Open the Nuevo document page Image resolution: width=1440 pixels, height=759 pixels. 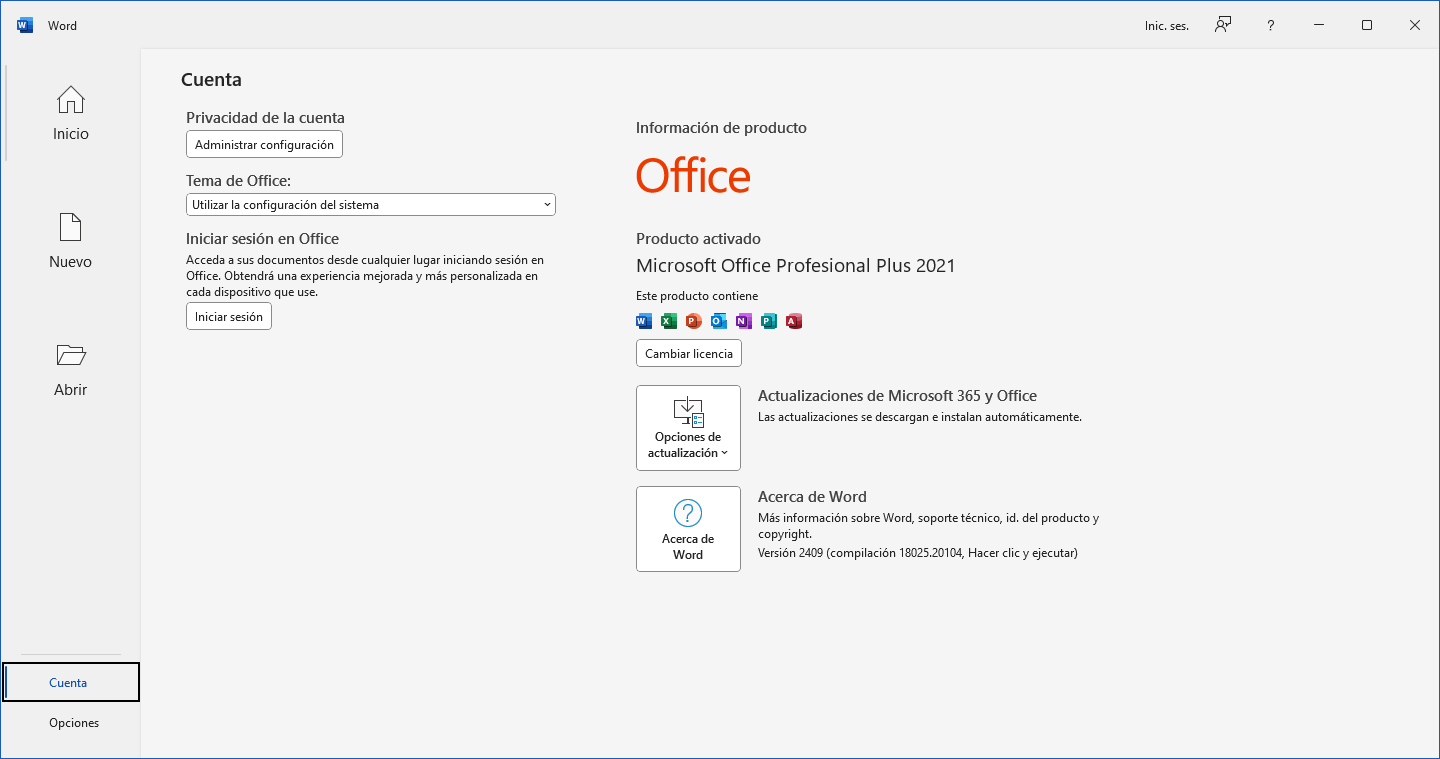click(x=71, y=241)
